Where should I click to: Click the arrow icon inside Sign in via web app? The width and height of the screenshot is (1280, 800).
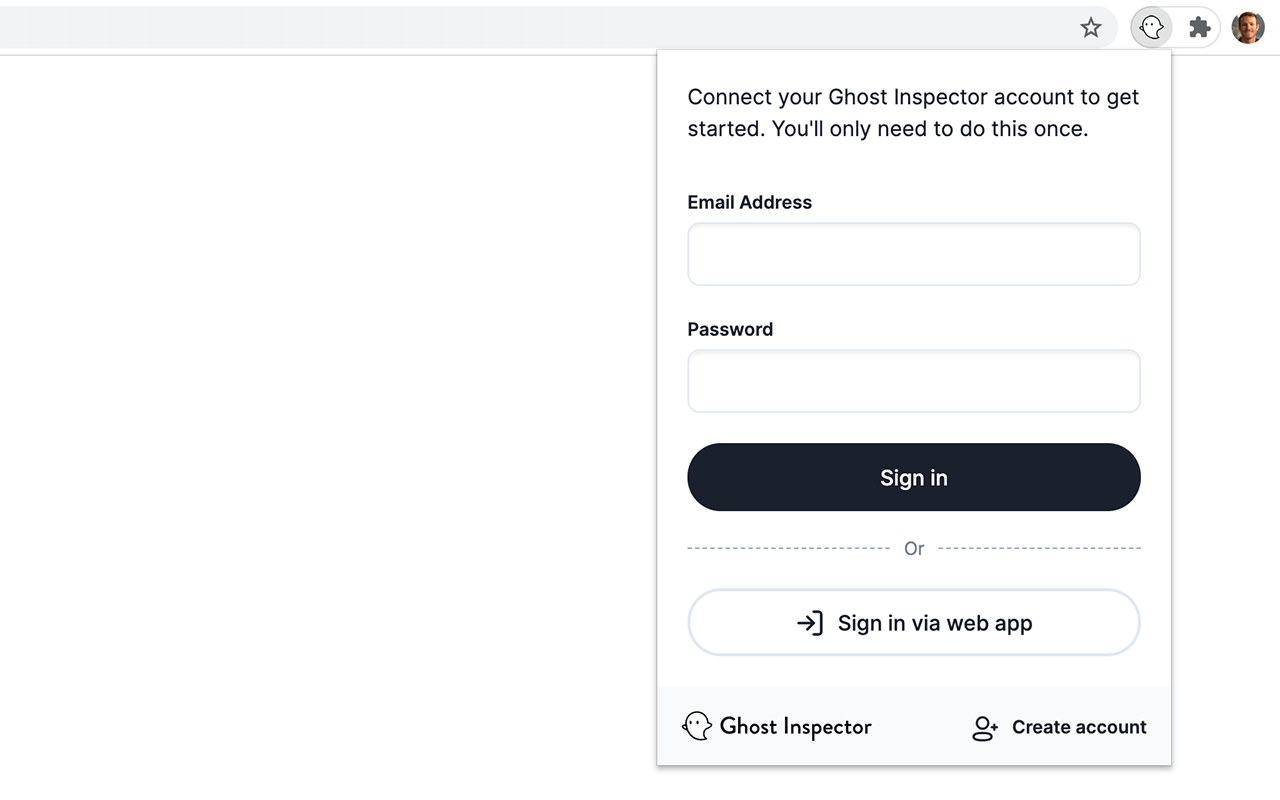(809, 622)
